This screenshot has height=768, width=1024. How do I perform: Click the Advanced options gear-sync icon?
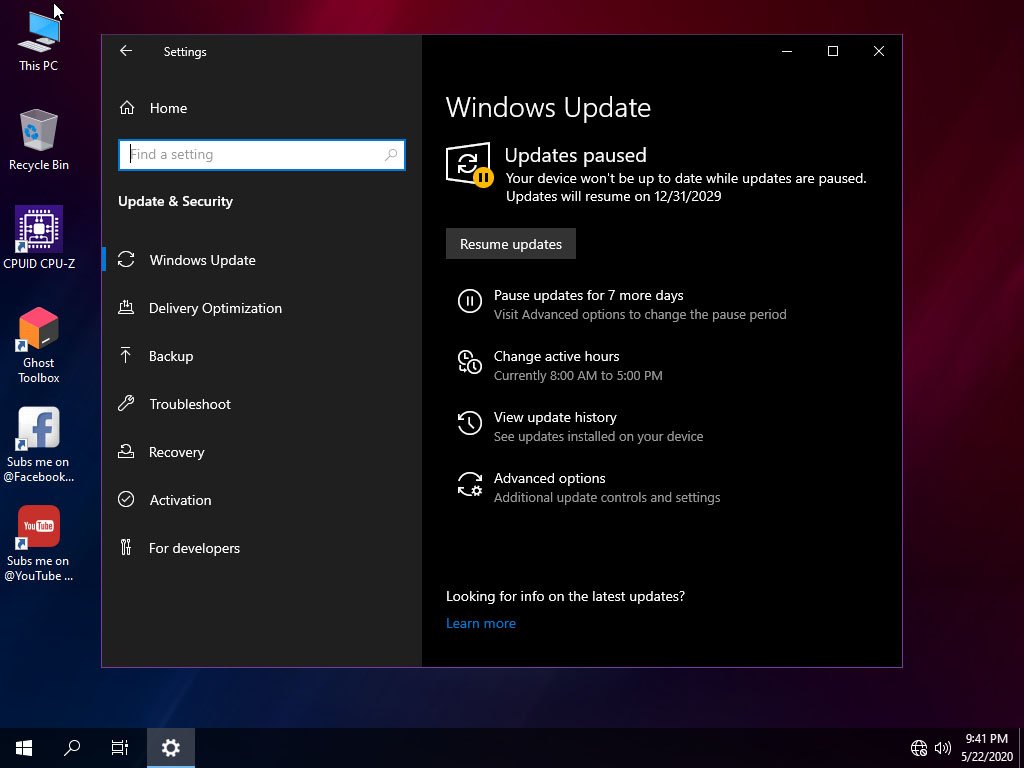coord(470,484)
